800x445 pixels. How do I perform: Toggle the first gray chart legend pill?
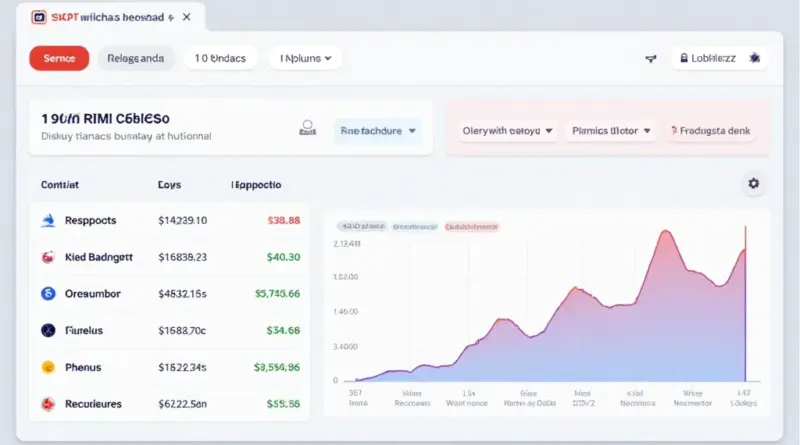click(x=361, y=227)
